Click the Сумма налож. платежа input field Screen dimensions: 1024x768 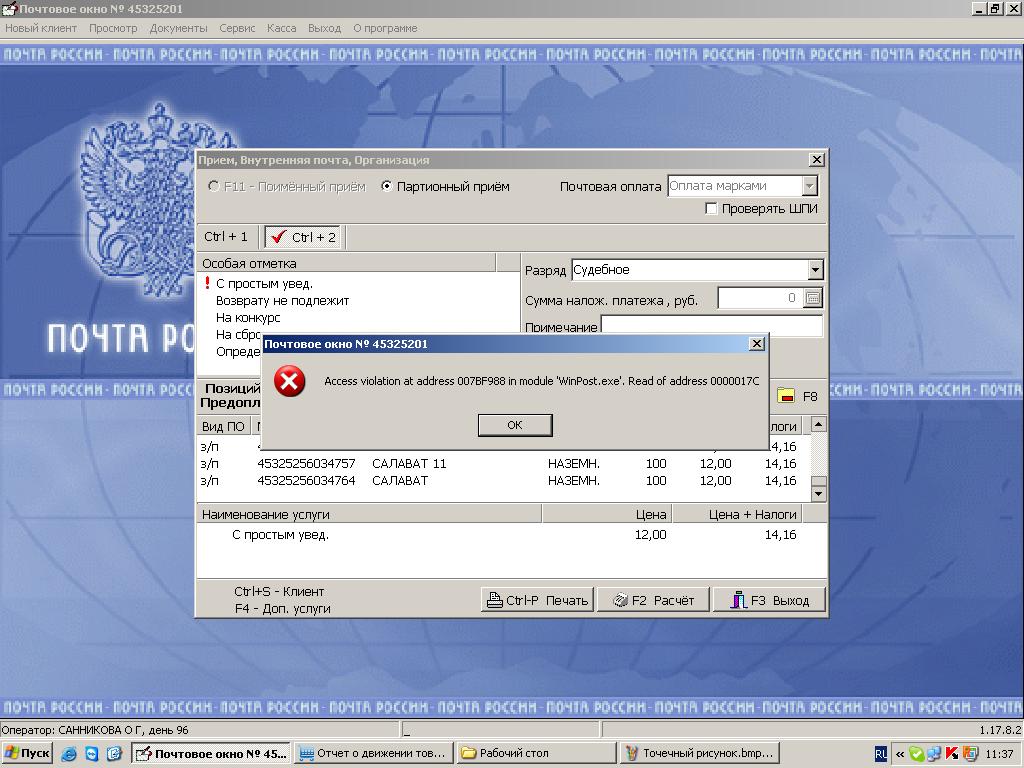pyautogui.click(x=760, y=298)
